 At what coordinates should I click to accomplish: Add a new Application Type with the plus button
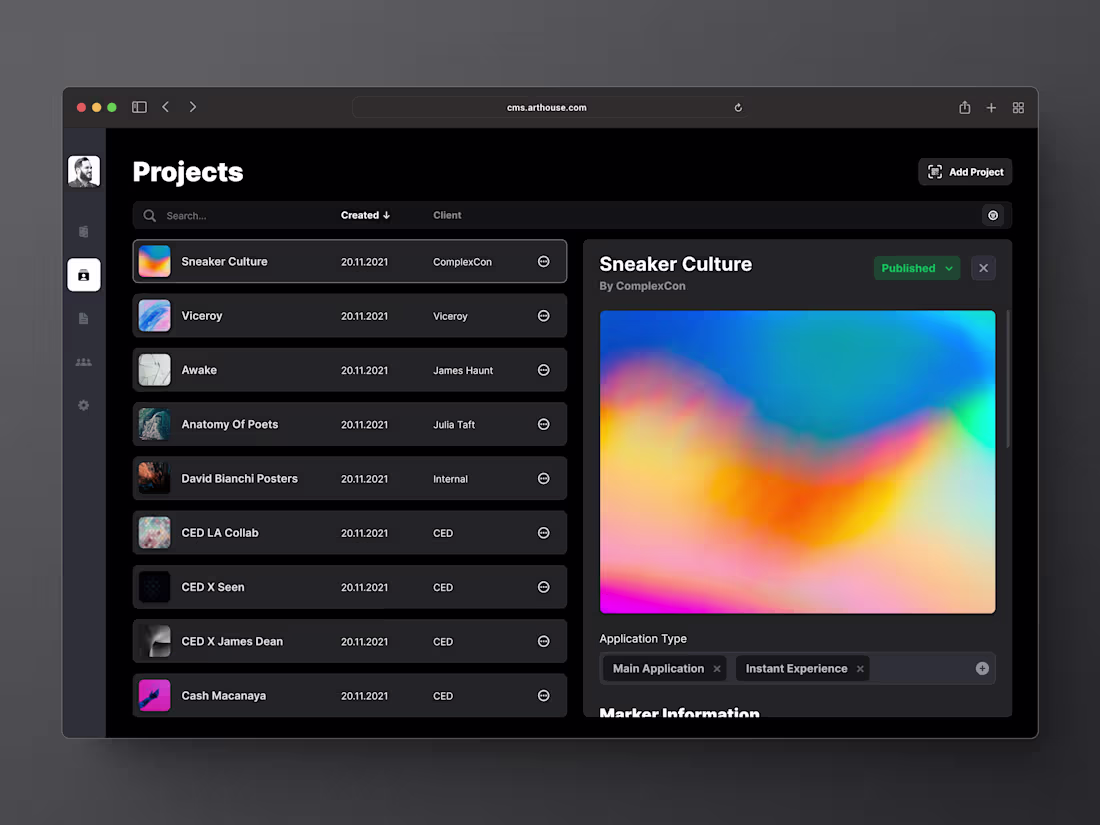[x=981, y=668]
